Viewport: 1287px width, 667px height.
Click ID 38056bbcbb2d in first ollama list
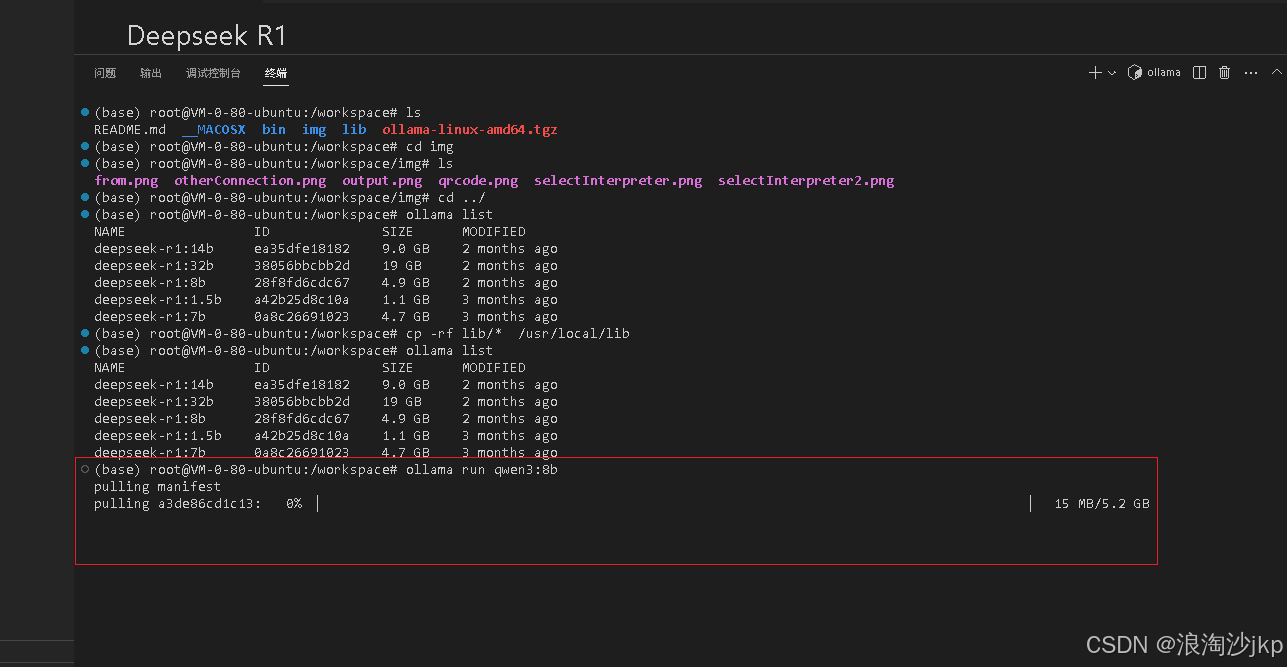coord(302,265)
